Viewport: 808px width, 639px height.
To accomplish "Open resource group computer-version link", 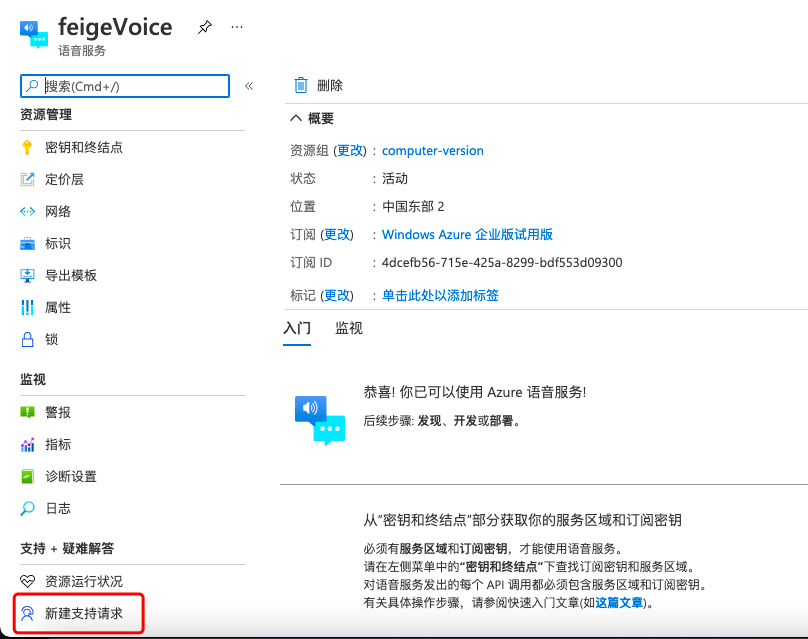I will click(x=432, y=150).
